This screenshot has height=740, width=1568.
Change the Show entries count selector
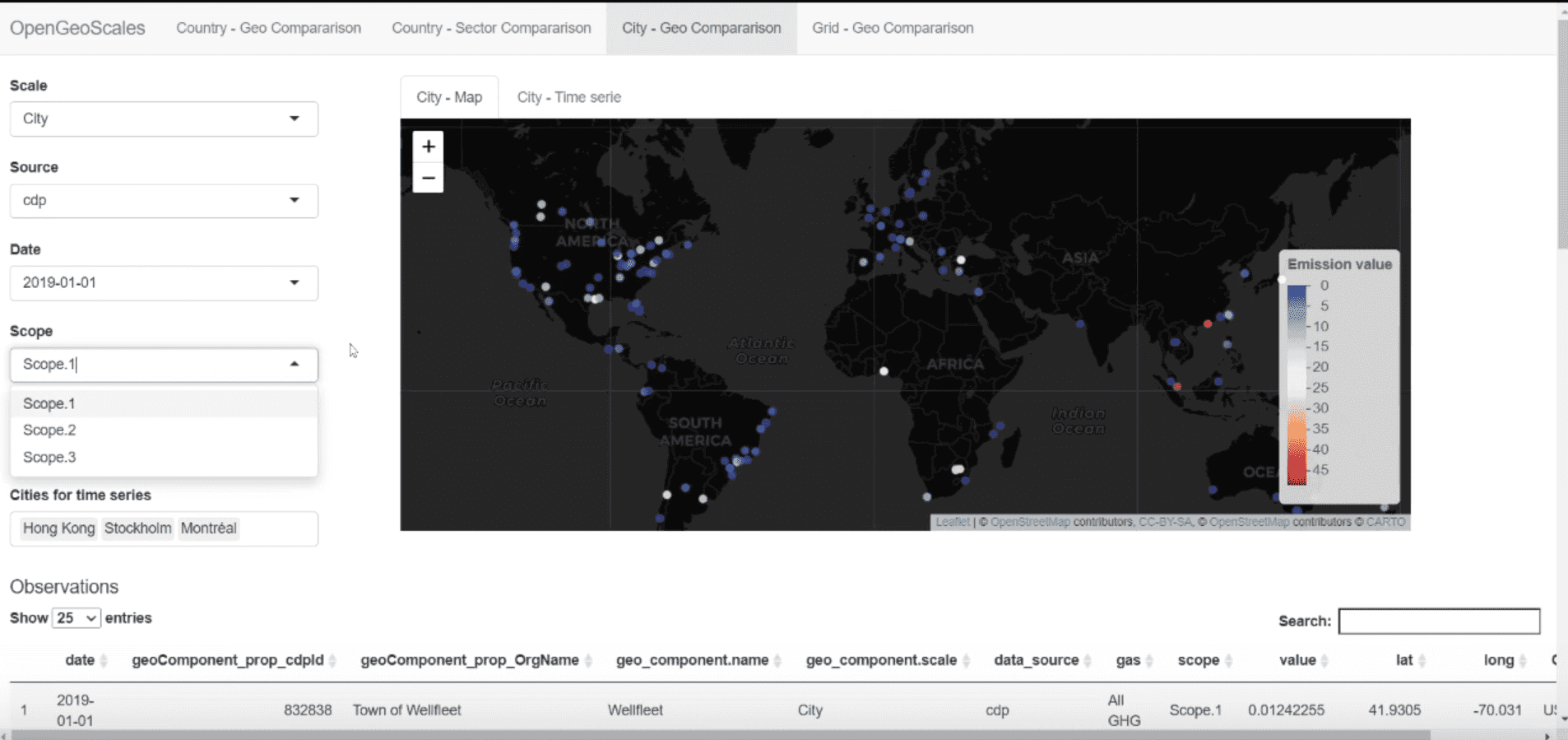[x=77, y=618]
